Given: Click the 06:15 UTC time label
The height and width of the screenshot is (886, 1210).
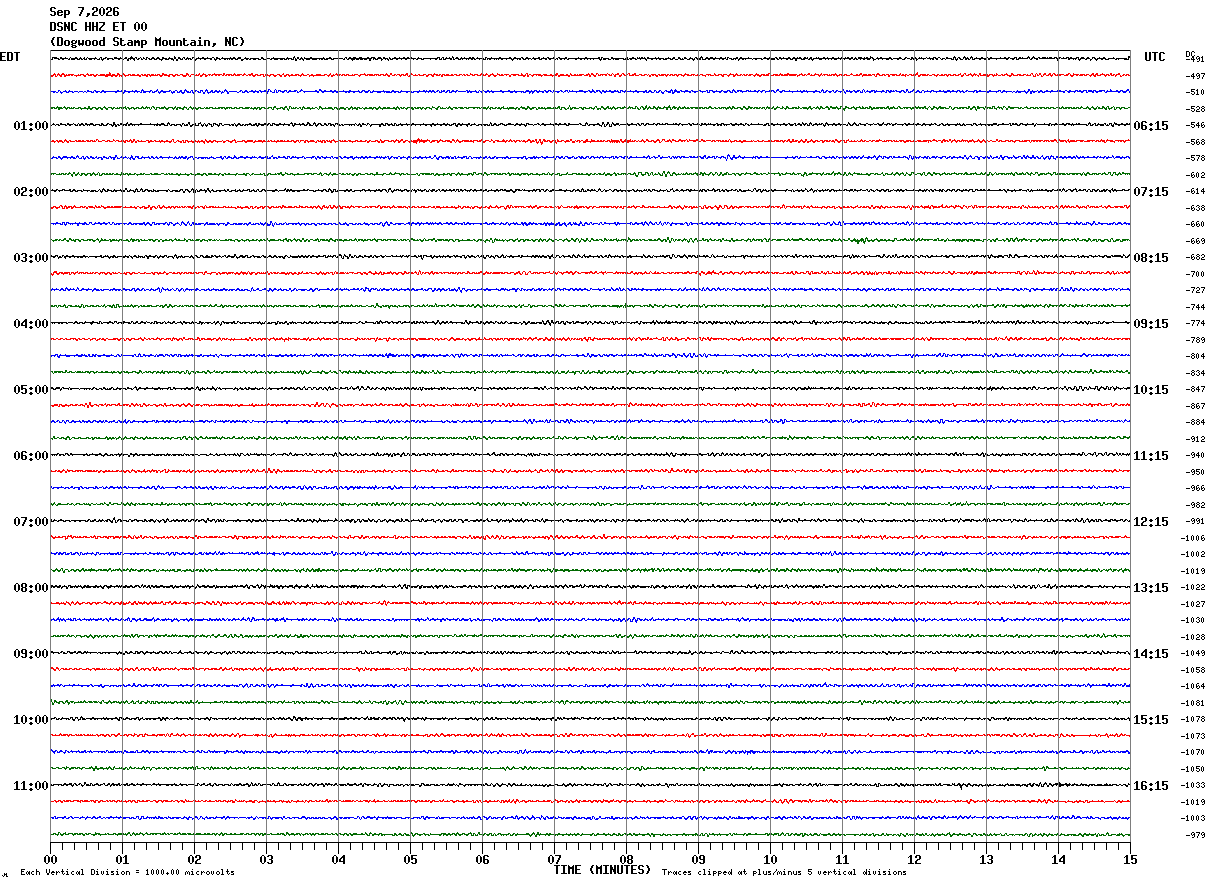Looking at the screenshot, I should [x=1151, y=126].
